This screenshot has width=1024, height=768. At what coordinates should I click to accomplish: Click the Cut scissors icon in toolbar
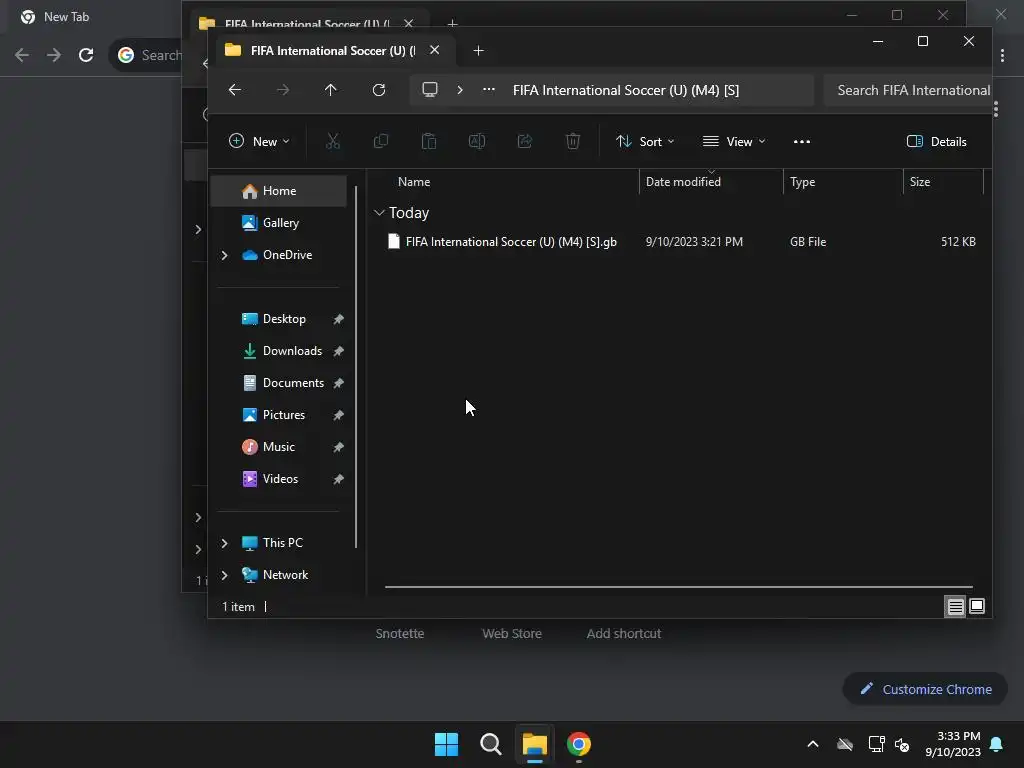(332, 141)
